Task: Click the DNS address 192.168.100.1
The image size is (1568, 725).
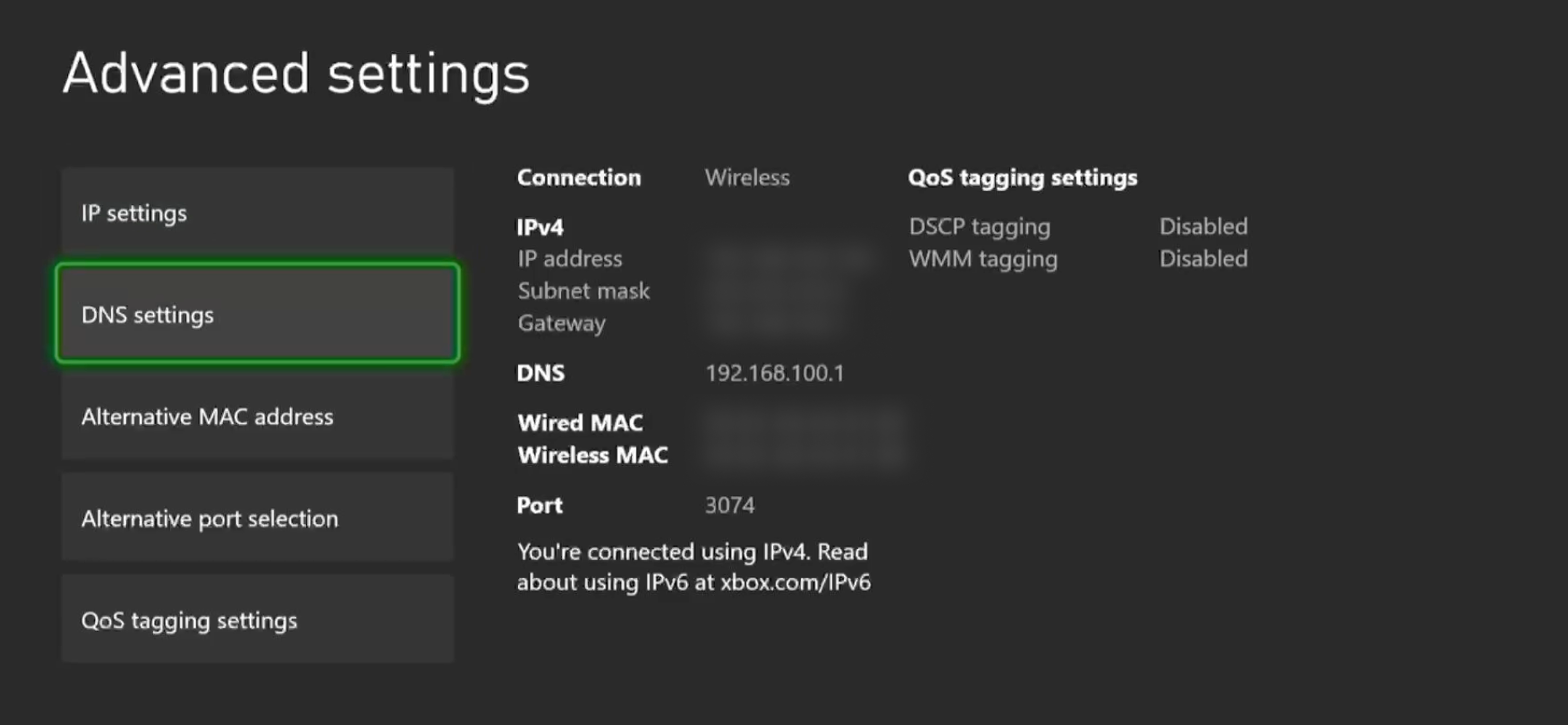Action: (x=774, y=373)
